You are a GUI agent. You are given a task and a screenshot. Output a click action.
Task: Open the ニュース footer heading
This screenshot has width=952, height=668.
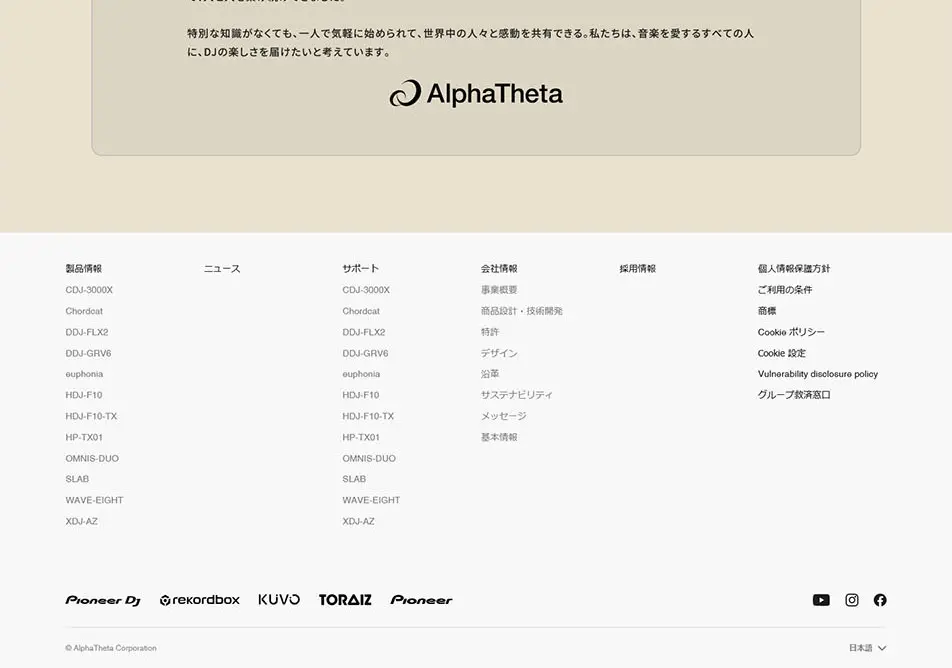click(222, 268)
